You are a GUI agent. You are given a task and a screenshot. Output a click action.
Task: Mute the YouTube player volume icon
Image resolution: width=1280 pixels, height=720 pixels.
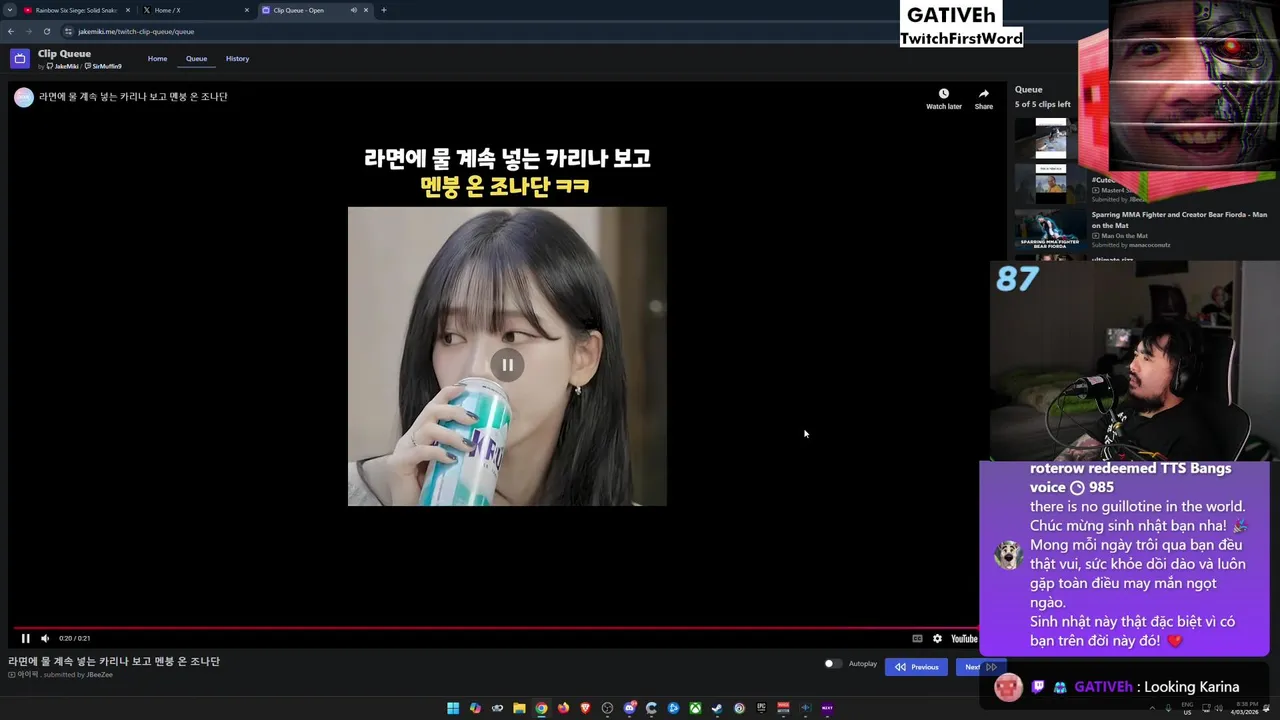tap(45, 638)
